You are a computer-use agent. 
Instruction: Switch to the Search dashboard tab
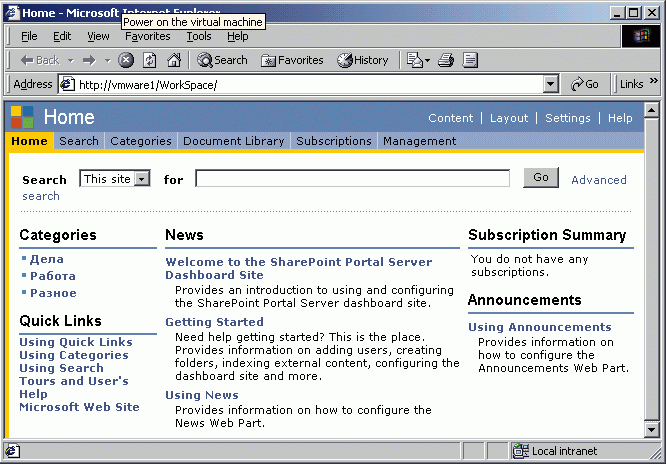pos(79,141)
